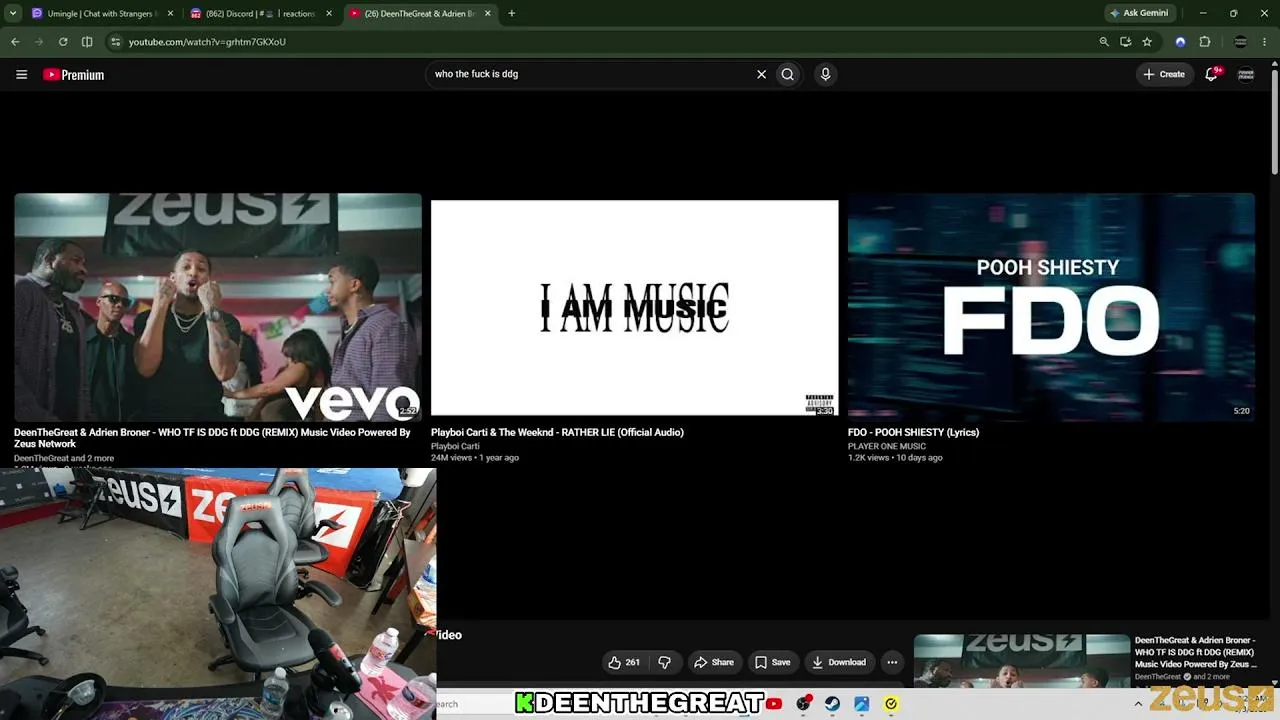Visit the PLAYER ONE MUSIC channel
Viewport: 1280px width, 720px height.
pyautogui.click(x=887, y=446)
